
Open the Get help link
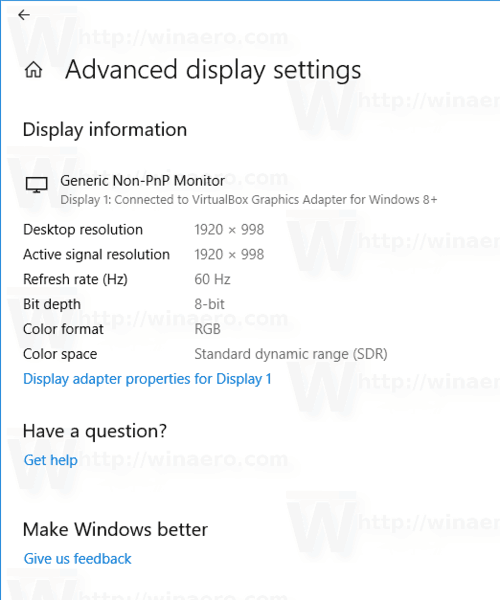coord(50,460)
